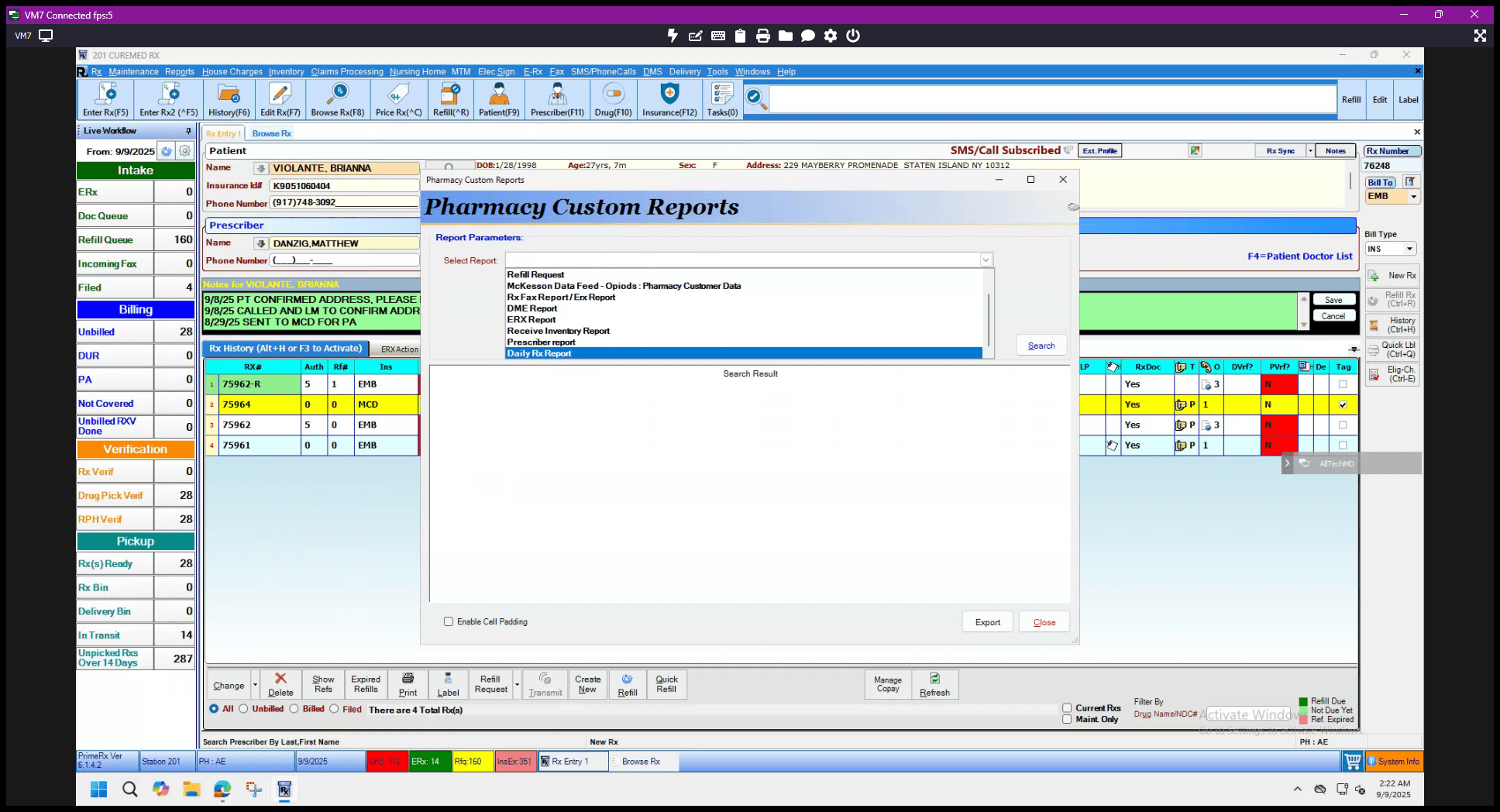Switch to the Browse Rx tab

tap(271, 133)
